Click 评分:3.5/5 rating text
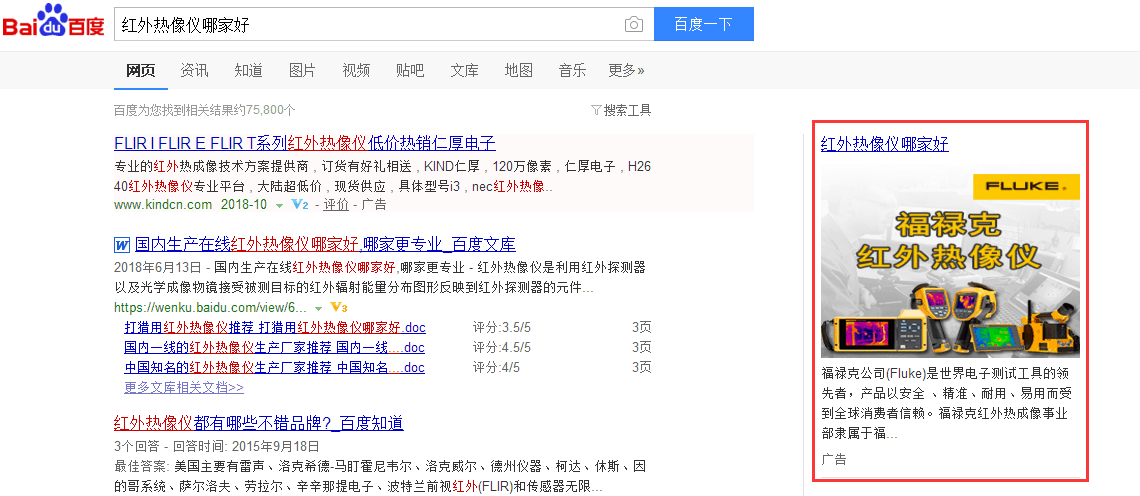The image size is (1140, 496). click(x=502, y=327)
